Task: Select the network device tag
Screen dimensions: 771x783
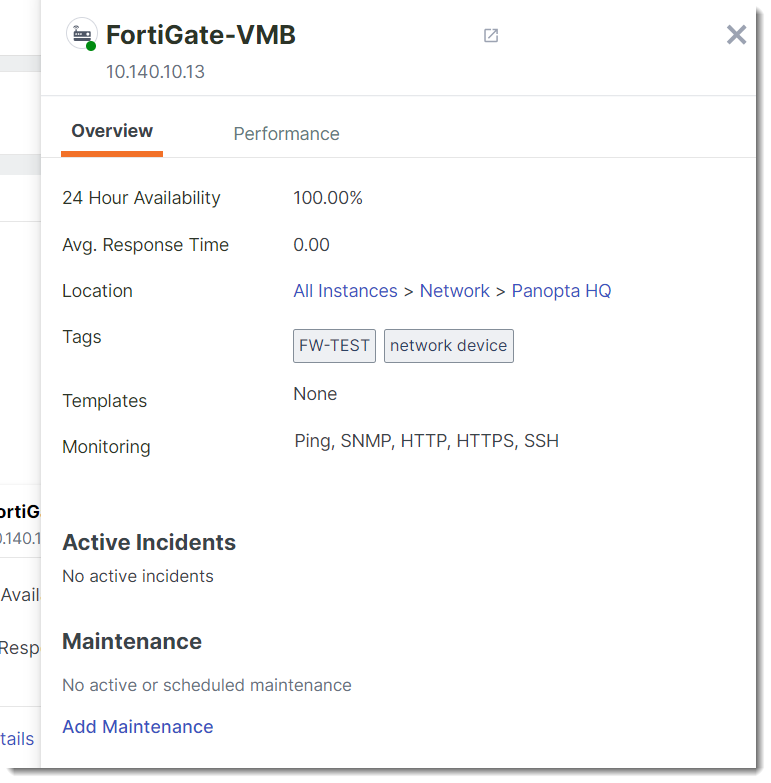Action: coord(448,346)
